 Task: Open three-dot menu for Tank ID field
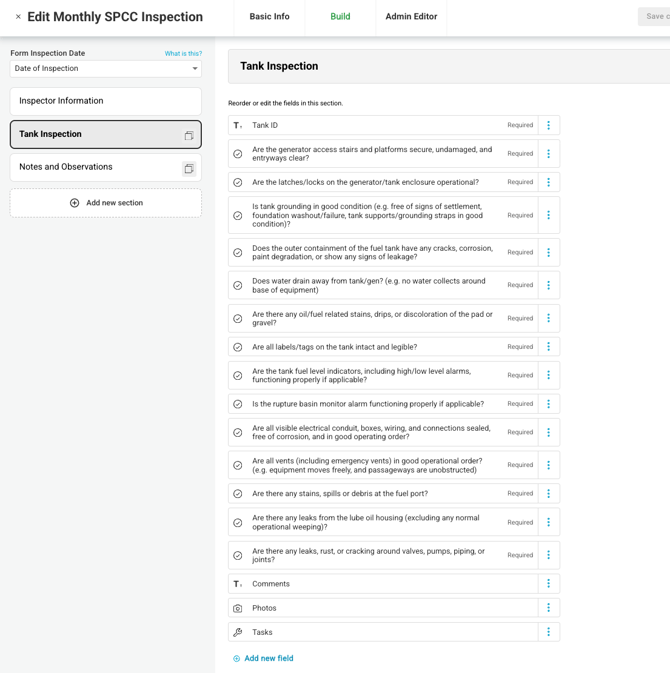tap(548, 126)
